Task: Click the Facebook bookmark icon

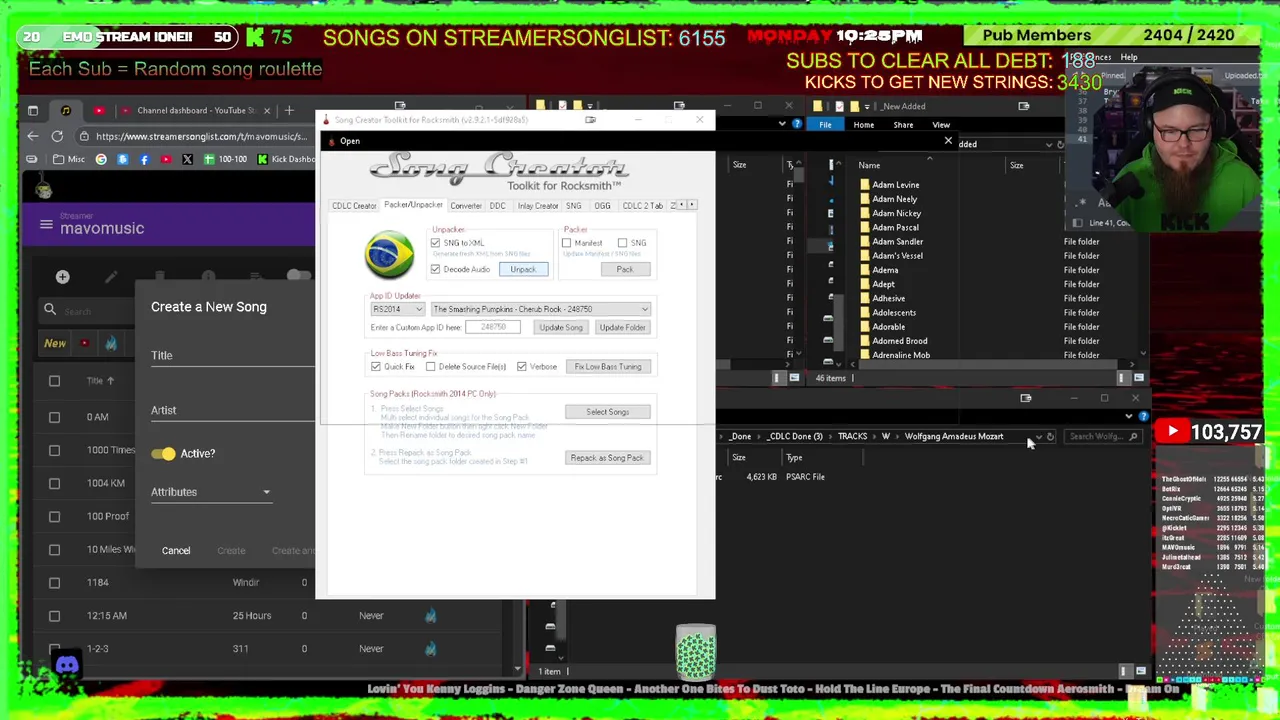Action: tap(144, 159)
